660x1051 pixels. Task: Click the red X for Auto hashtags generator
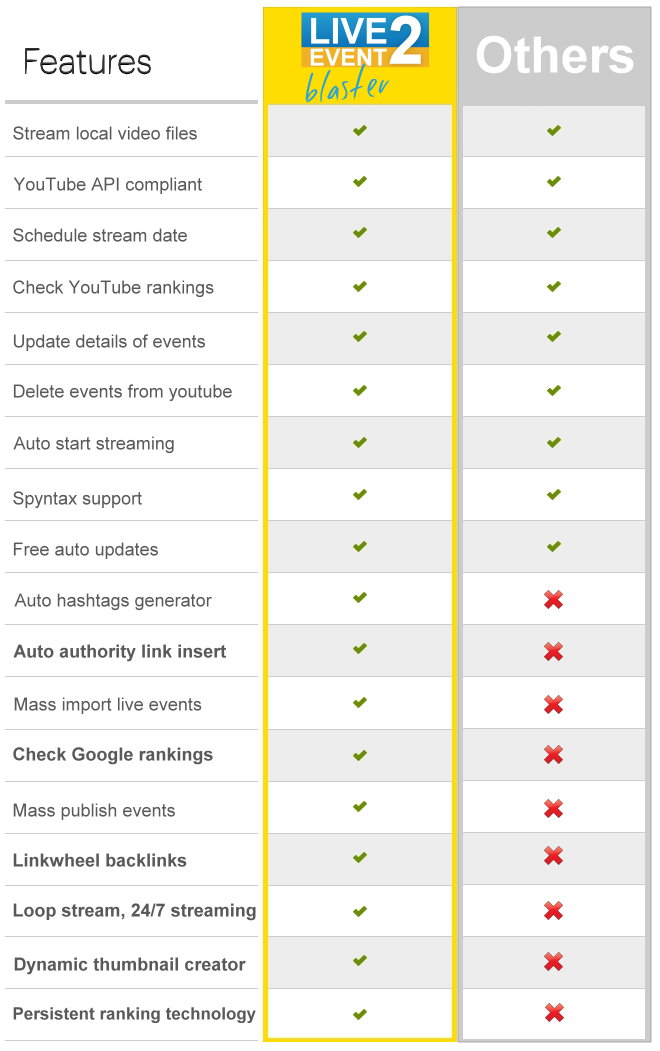[x=553, y=599]
